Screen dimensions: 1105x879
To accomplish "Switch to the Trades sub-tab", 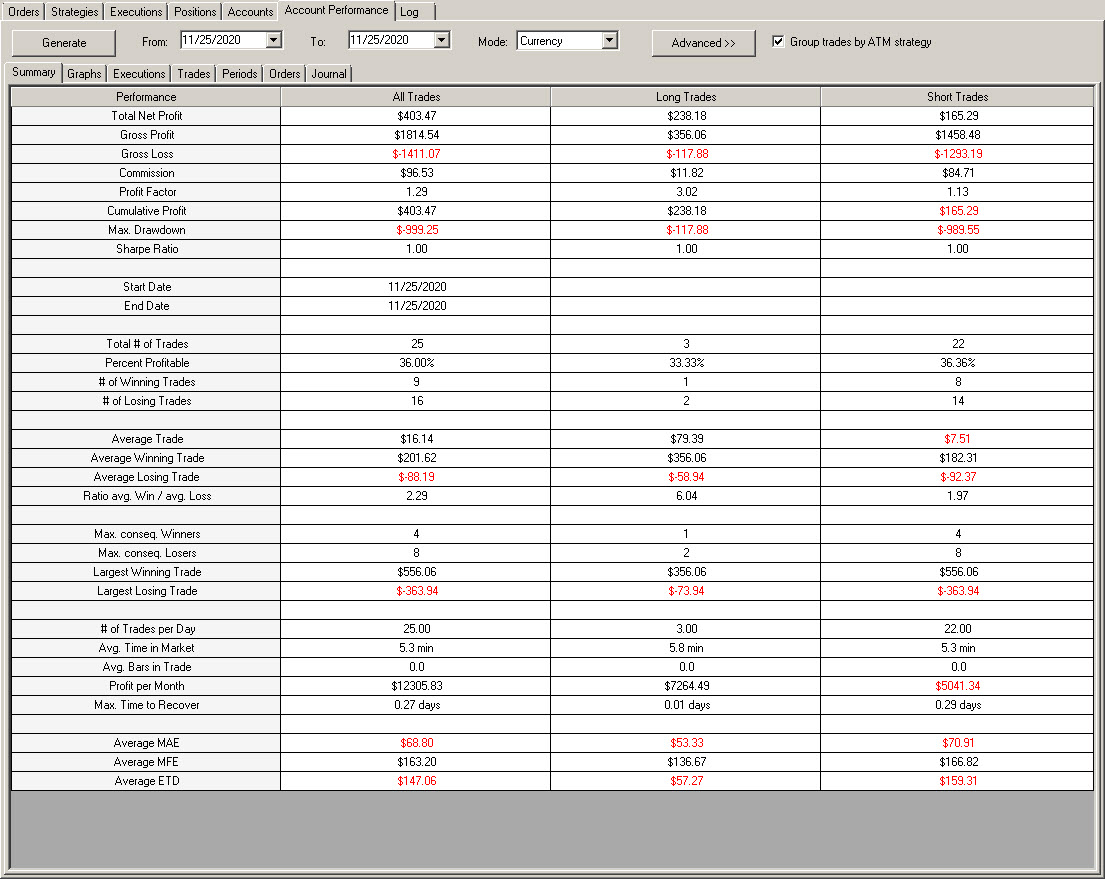I will 194,74.
